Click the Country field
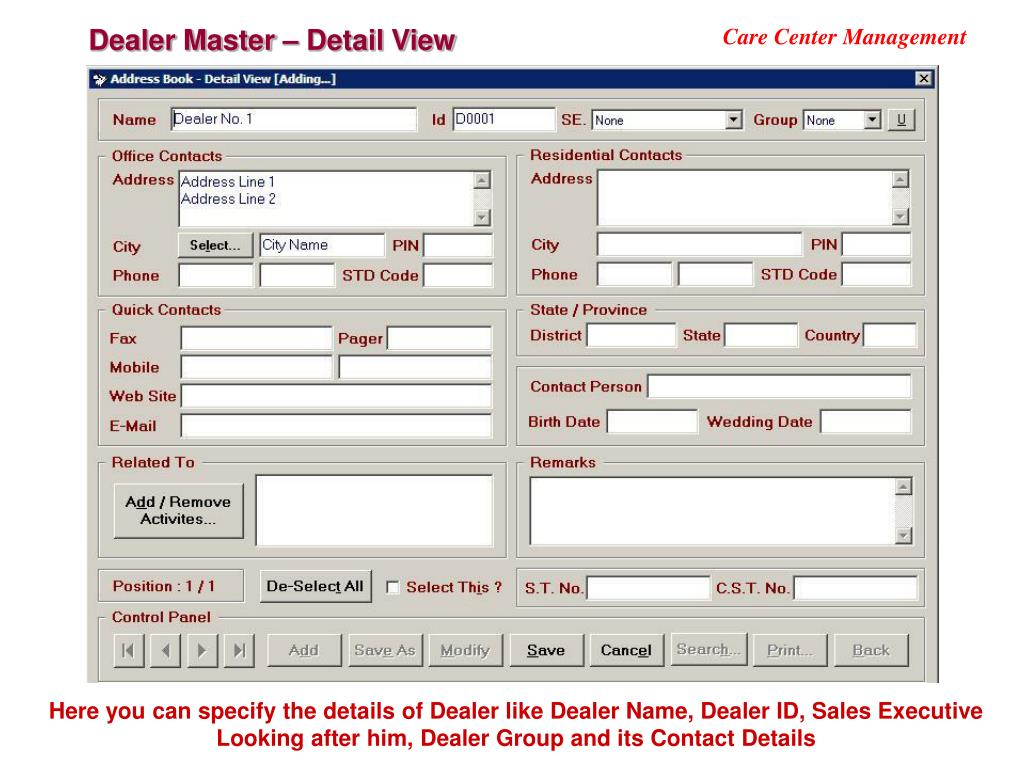Viewport: 1024px width, 768px height. 889,335
